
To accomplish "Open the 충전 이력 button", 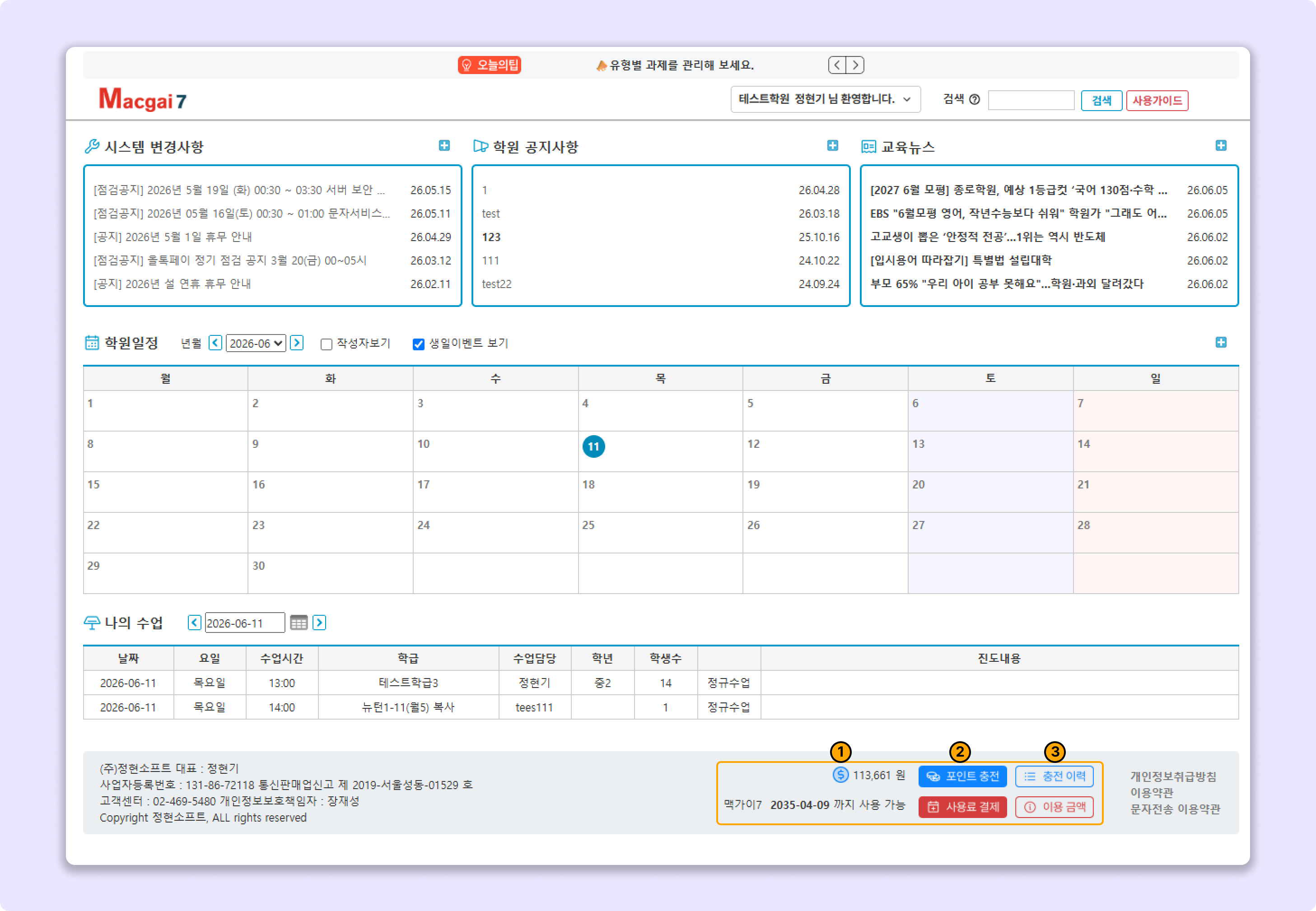I will pyautogui.click(x=1055, y=776).
